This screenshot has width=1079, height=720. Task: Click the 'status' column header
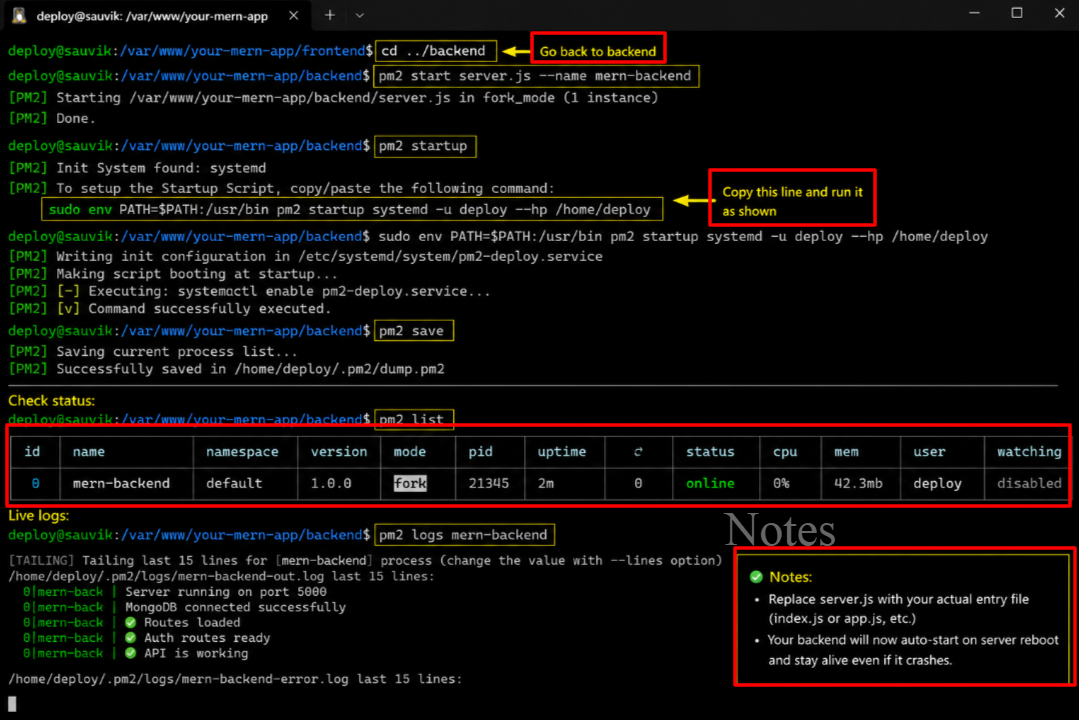tap(710, 452)
